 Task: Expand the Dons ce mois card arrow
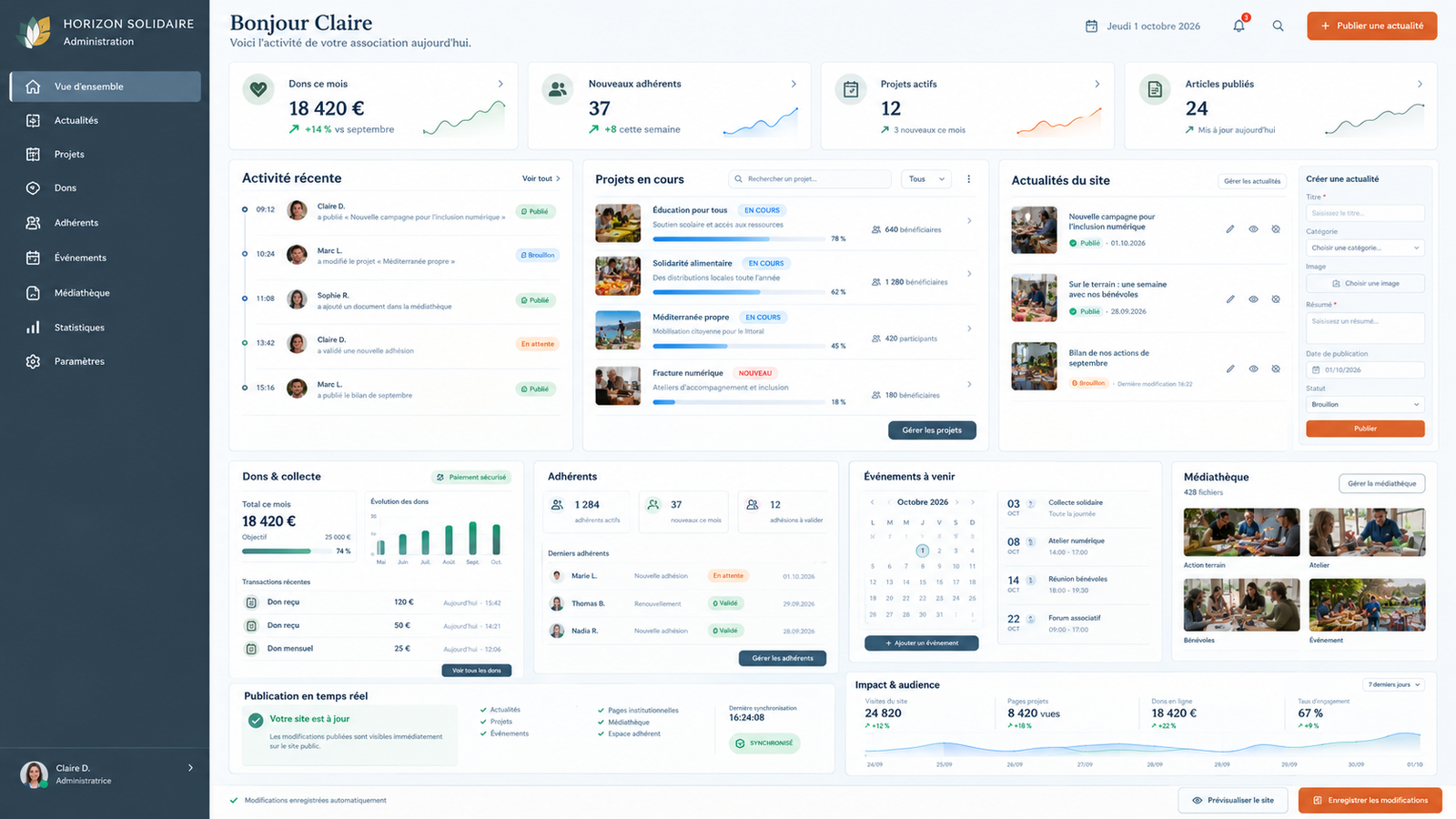pyautogui.click(x=500, y=84)
